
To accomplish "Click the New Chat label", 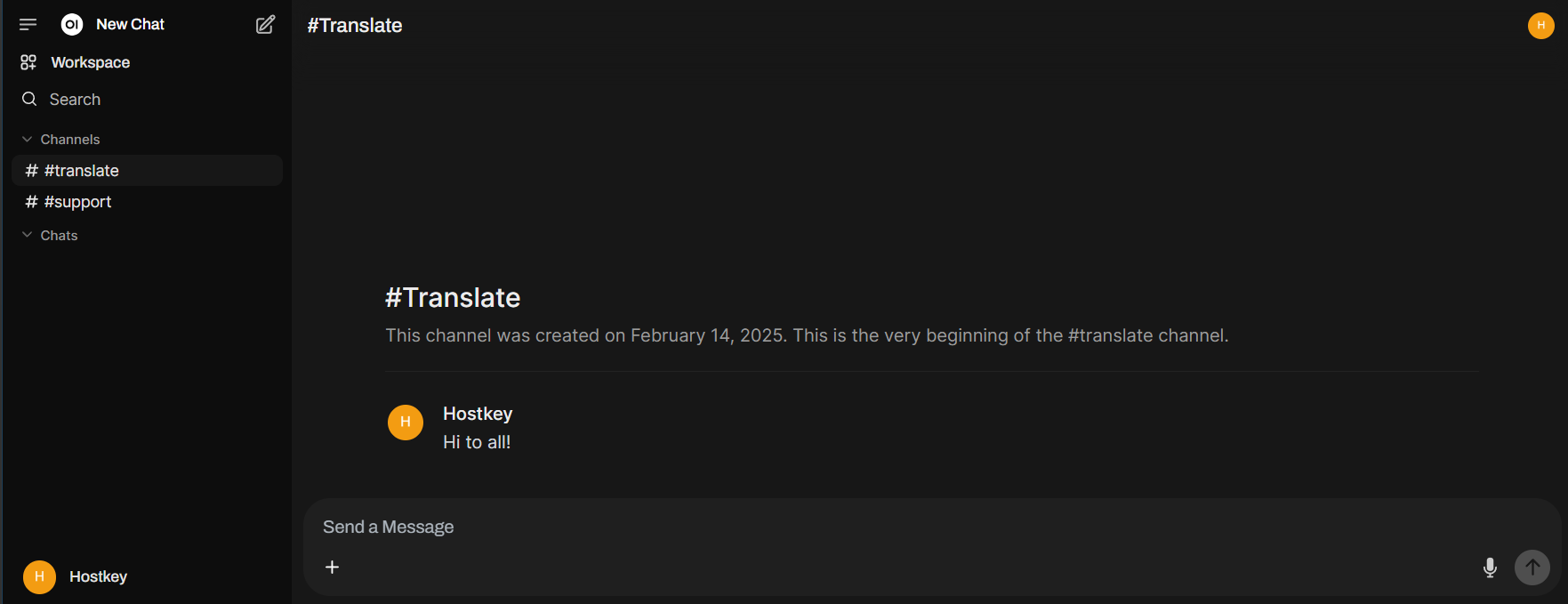I will (x=130, y=25).
